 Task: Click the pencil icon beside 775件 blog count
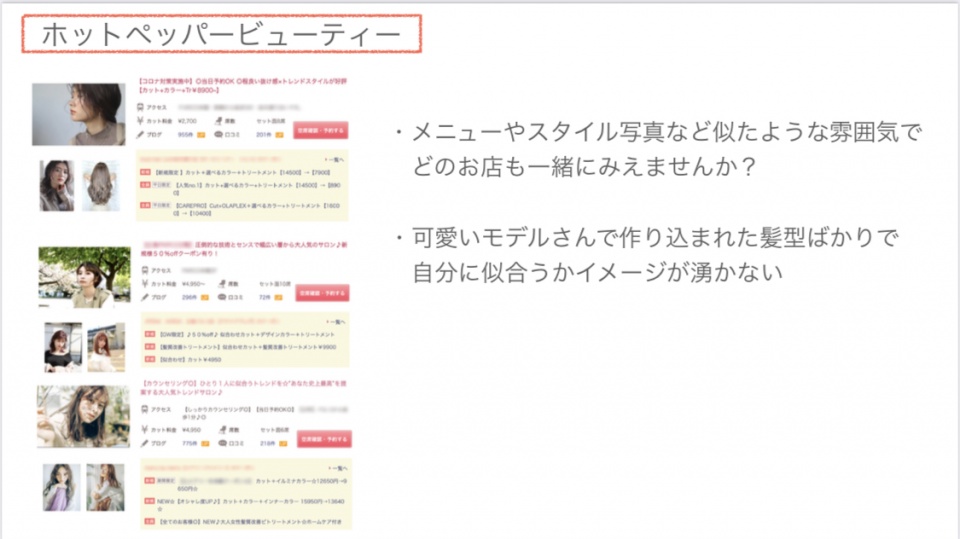tap(144, 443)
